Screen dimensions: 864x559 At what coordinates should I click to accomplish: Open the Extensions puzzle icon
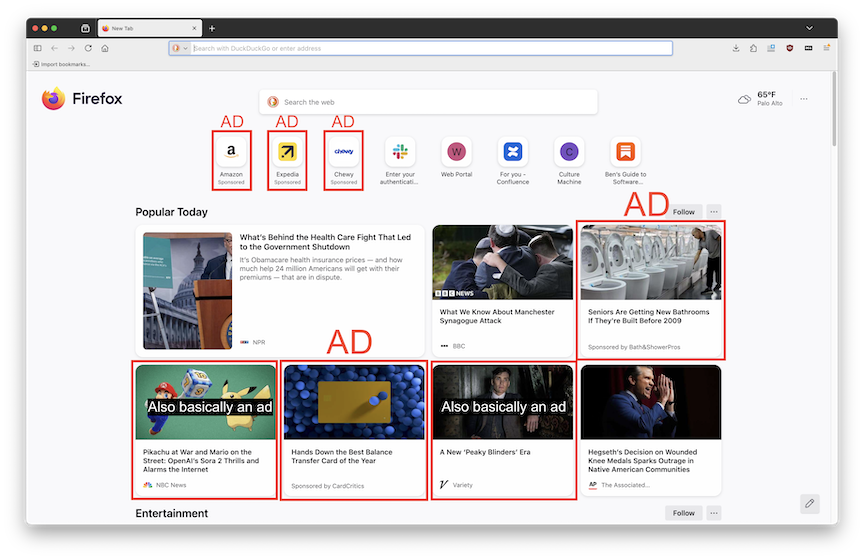click(753, 48)
